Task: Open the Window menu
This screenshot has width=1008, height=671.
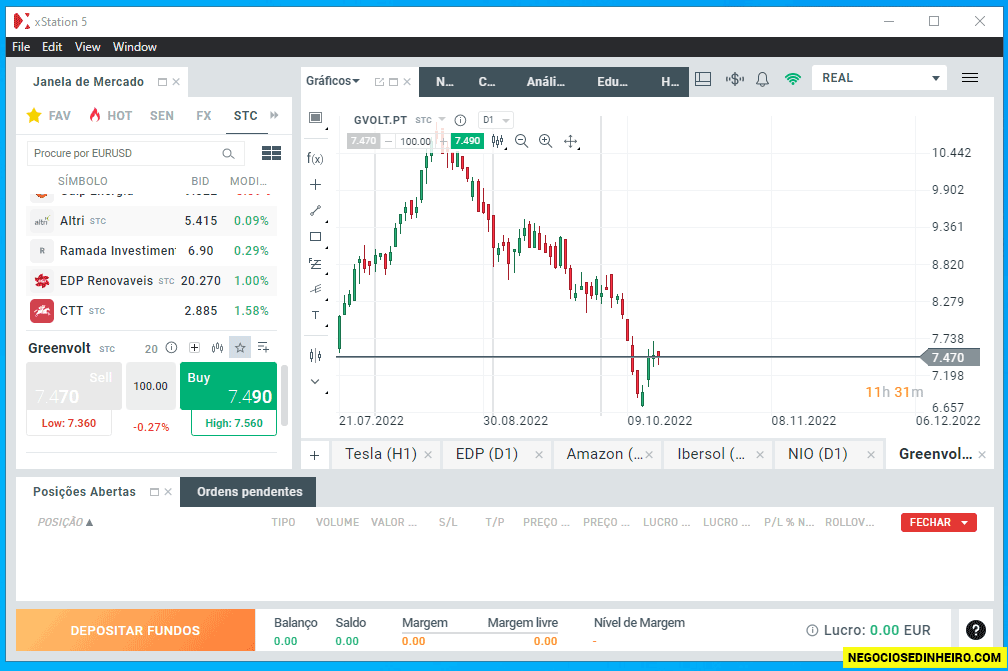Action: 134,47
